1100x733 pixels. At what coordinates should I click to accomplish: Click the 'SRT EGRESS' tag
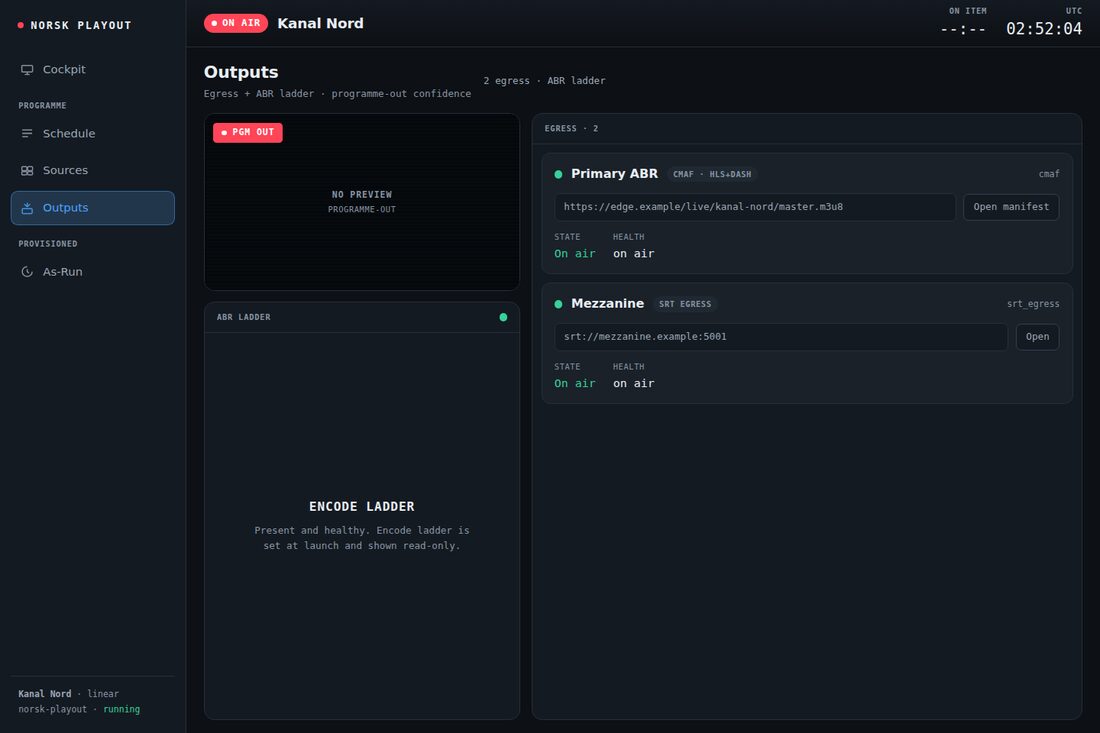click(x=685, y=304)
